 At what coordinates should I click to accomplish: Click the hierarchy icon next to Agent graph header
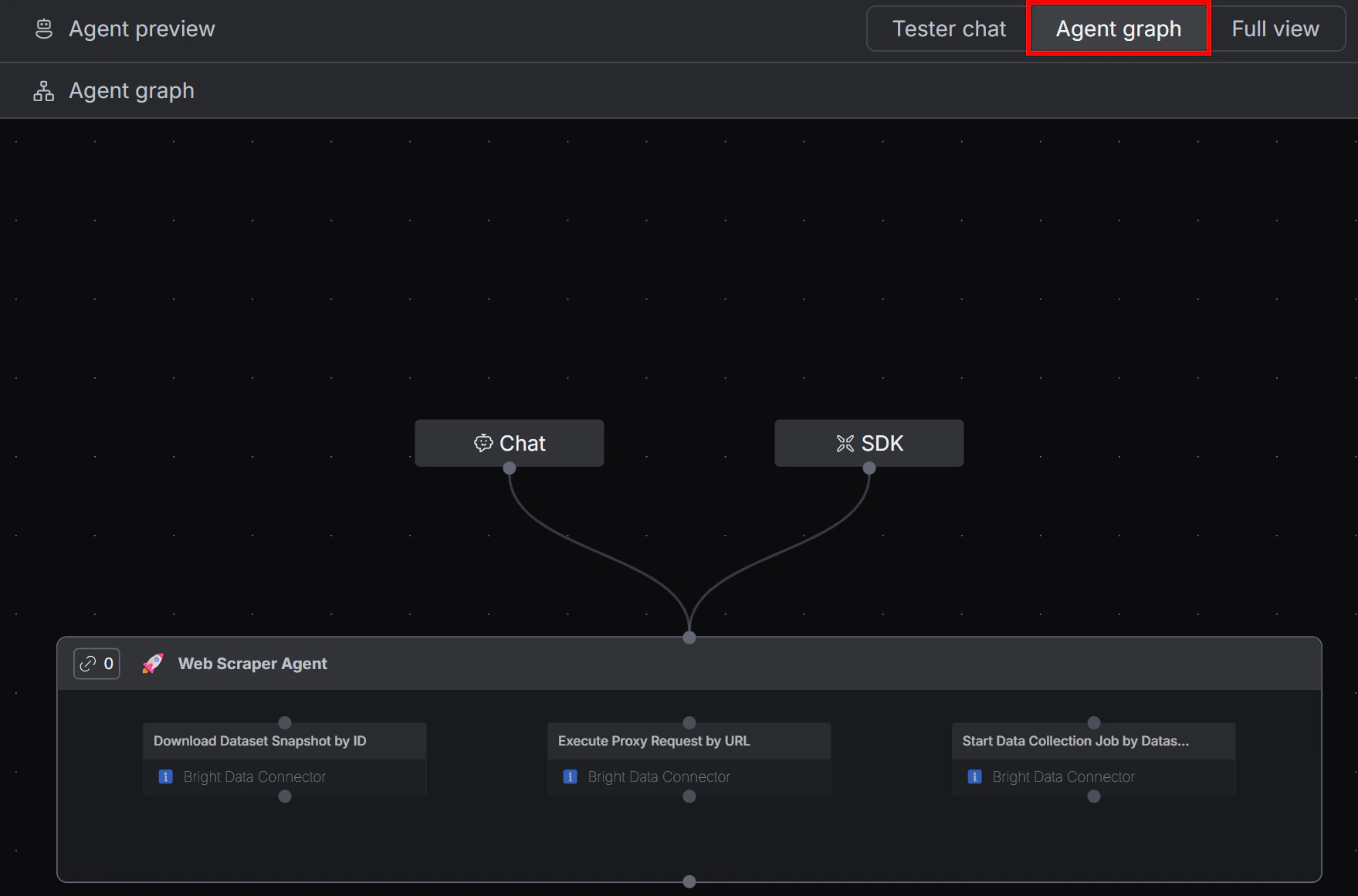coord(43,90)
